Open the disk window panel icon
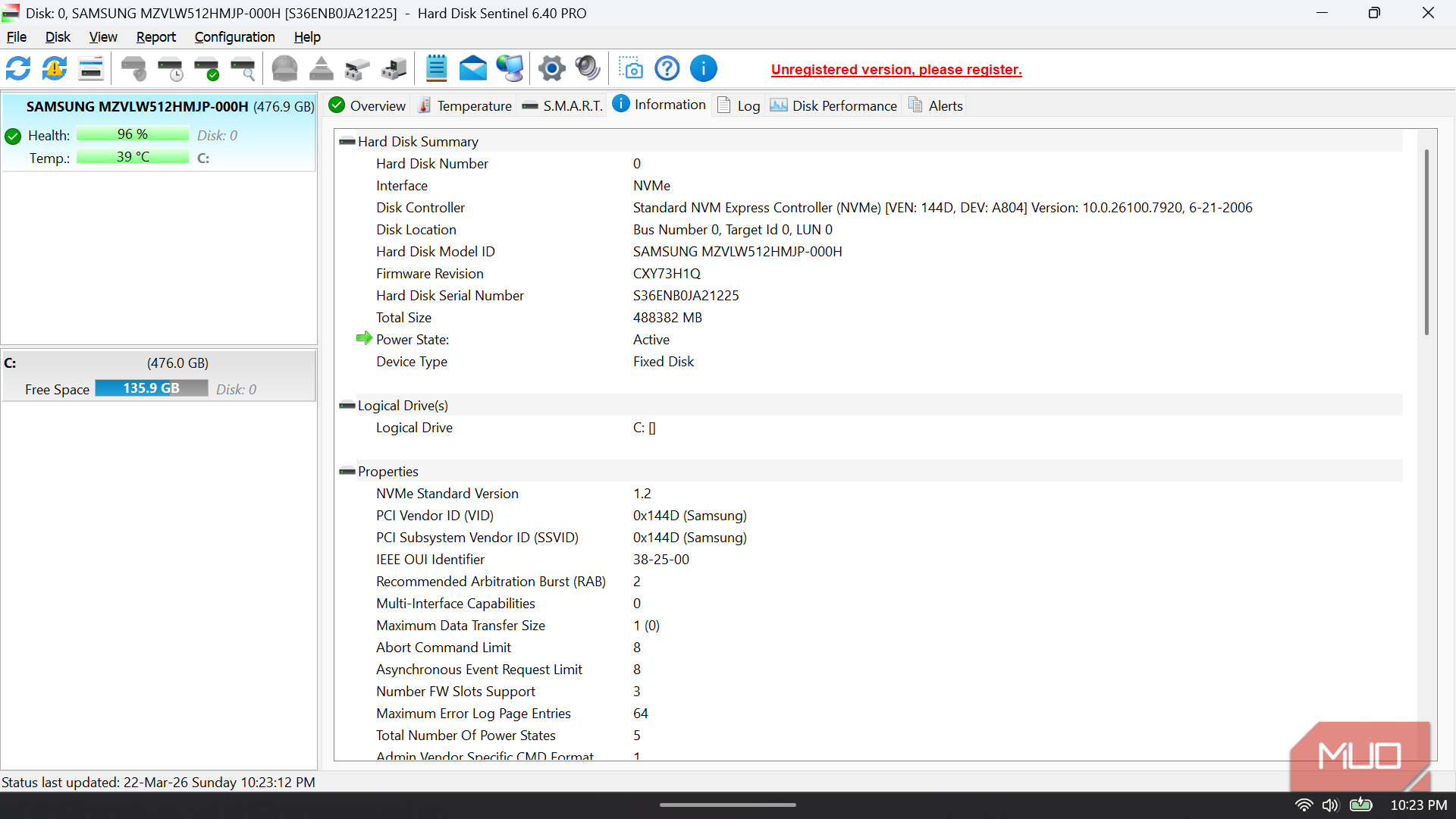The image size is (1456, 819). pos(91,69)
